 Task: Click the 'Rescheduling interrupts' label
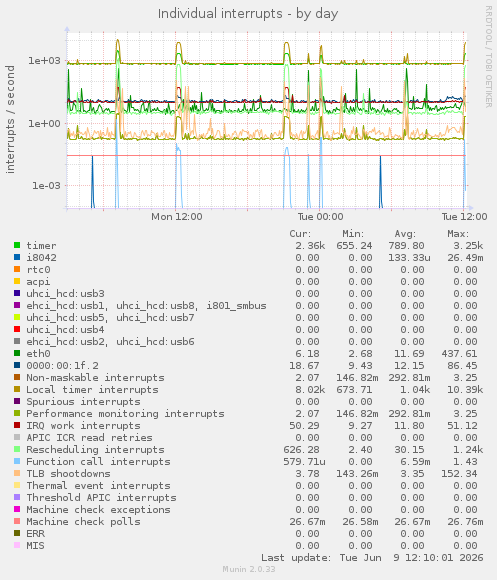[95, 449]
